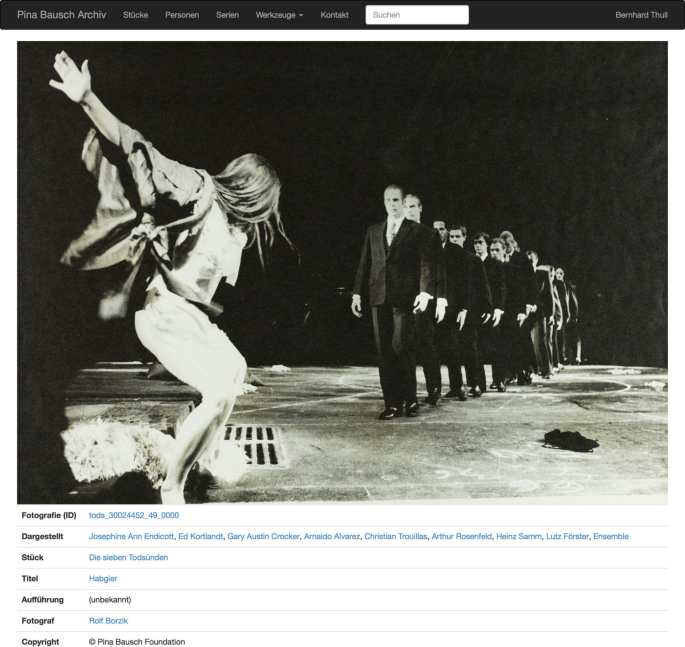Select the Stück row label

[32, 557]
